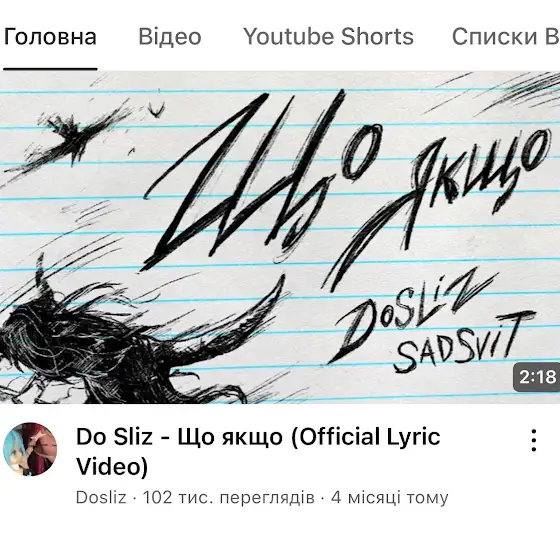This screenshot has width=560, height=560.
Task: Click the 4 місяці тому upload date
Action: click(x=390, y=497)
